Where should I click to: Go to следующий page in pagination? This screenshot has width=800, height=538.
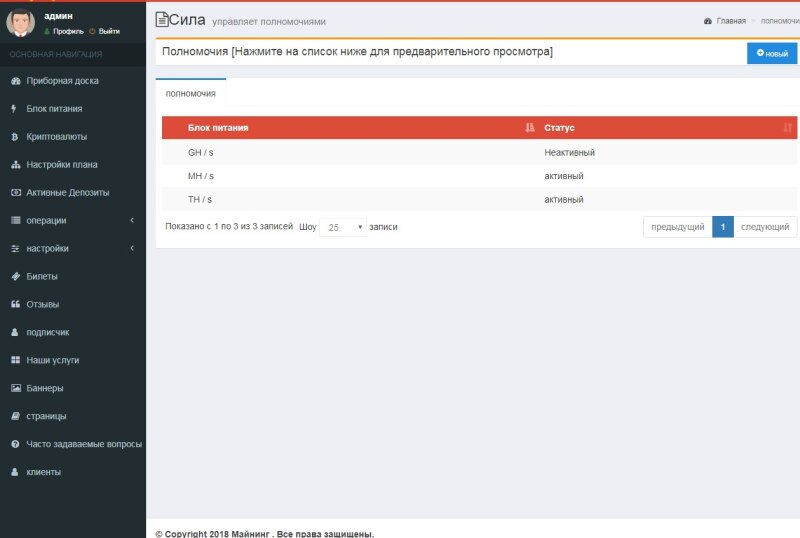tap(765, 227)
